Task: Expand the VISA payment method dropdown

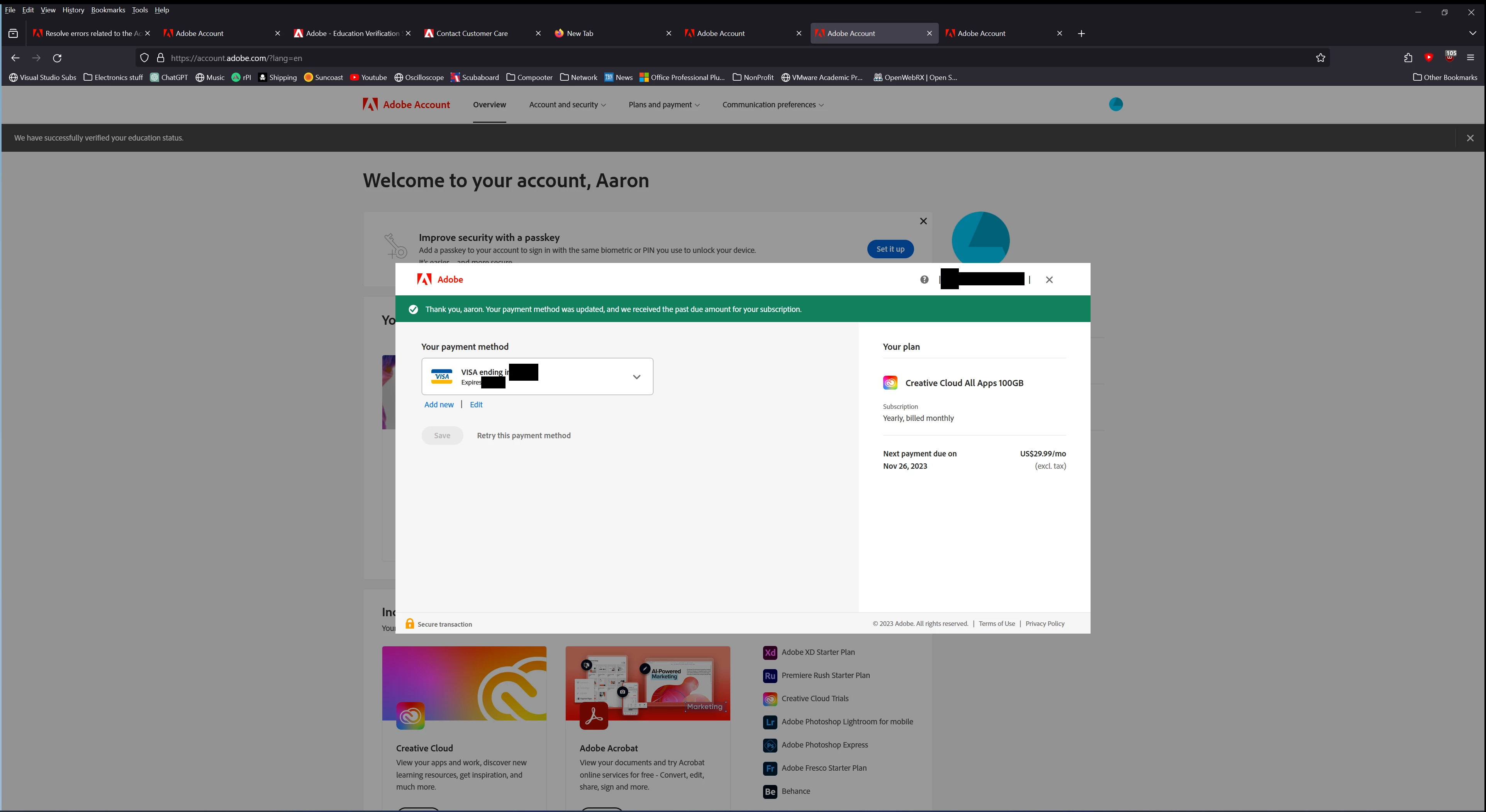Action: (x=636, y=376)
